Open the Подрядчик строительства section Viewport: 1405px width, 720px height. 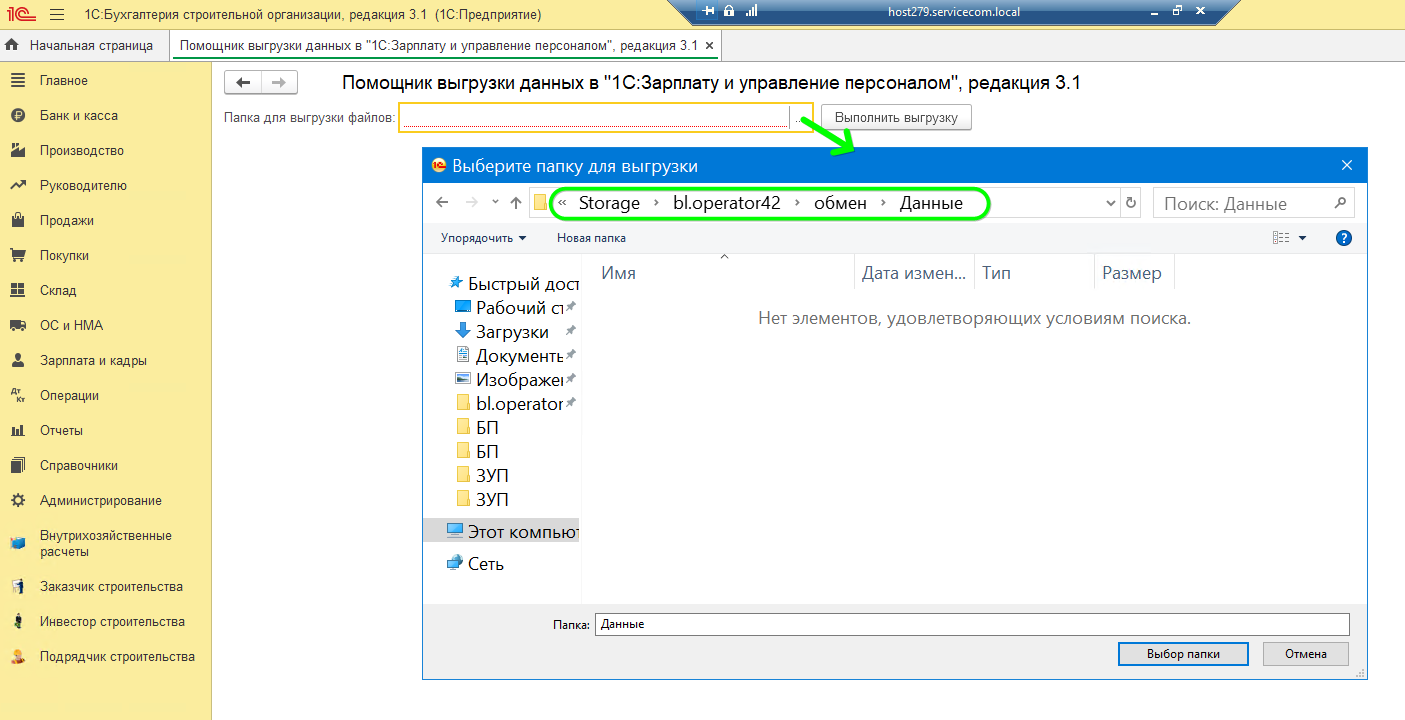coord(117,657)
